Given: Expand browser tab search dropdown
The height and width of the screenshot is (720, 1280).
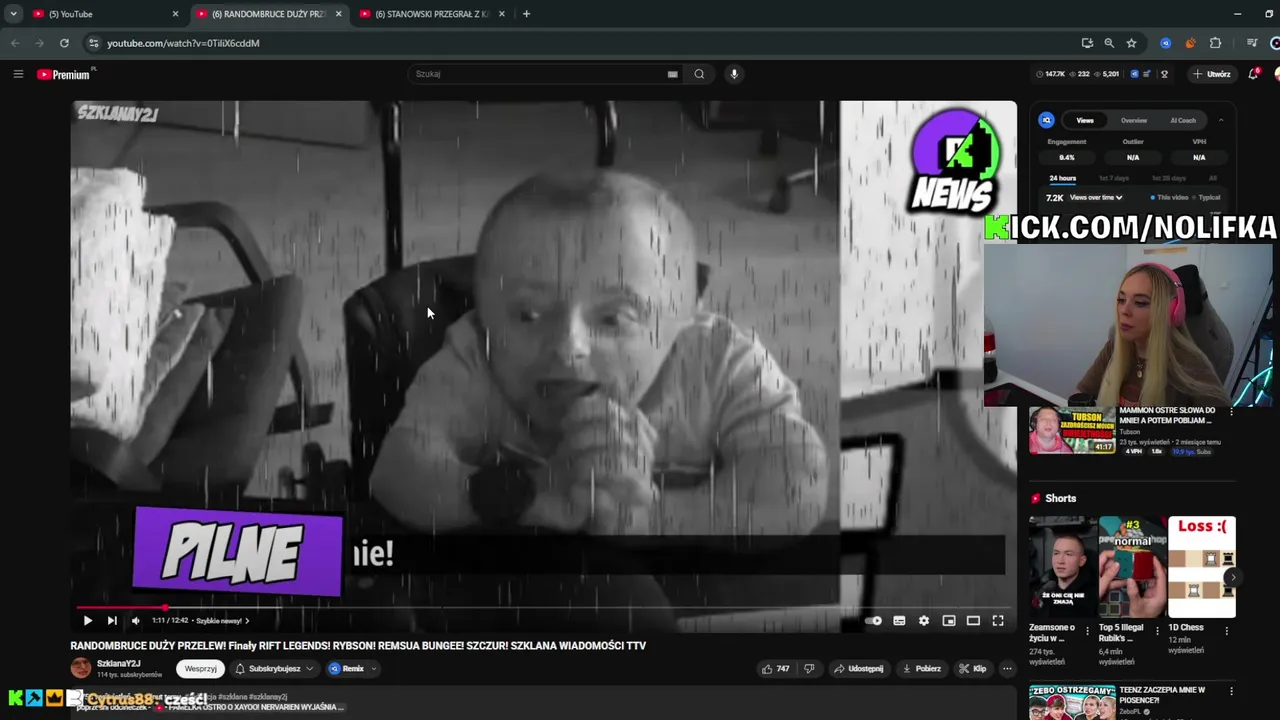Looking at the screenshot, I should pos(13,14).
